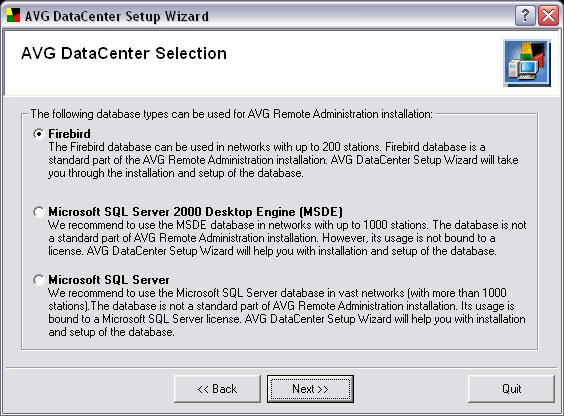The height and width of the screenshot is (416, 564).
Task: Close the setup wizard with X button
Action: (x=549, y=16)
